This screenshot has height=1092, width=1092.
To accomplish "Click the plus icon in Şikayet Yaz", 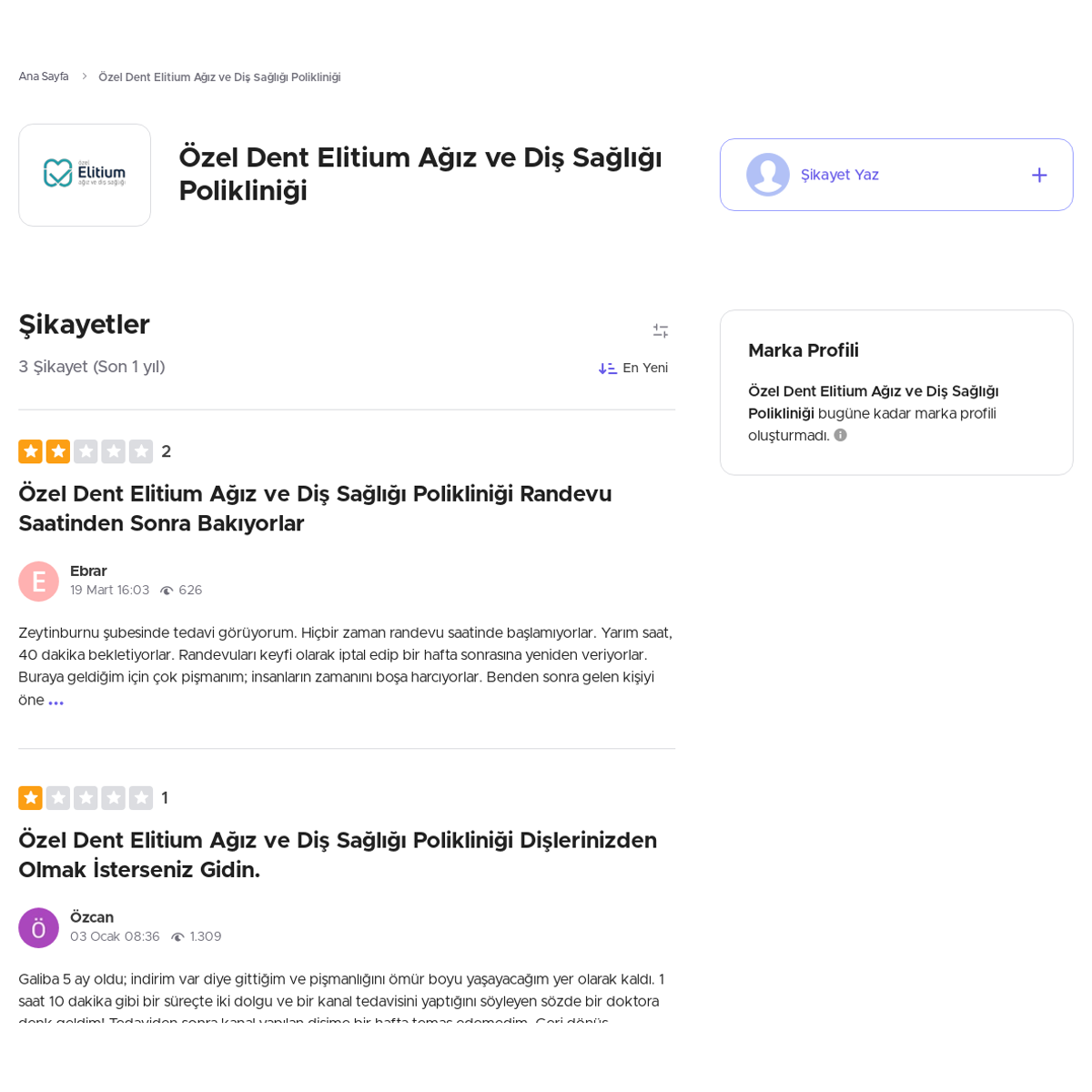I will click(1039, 175).
